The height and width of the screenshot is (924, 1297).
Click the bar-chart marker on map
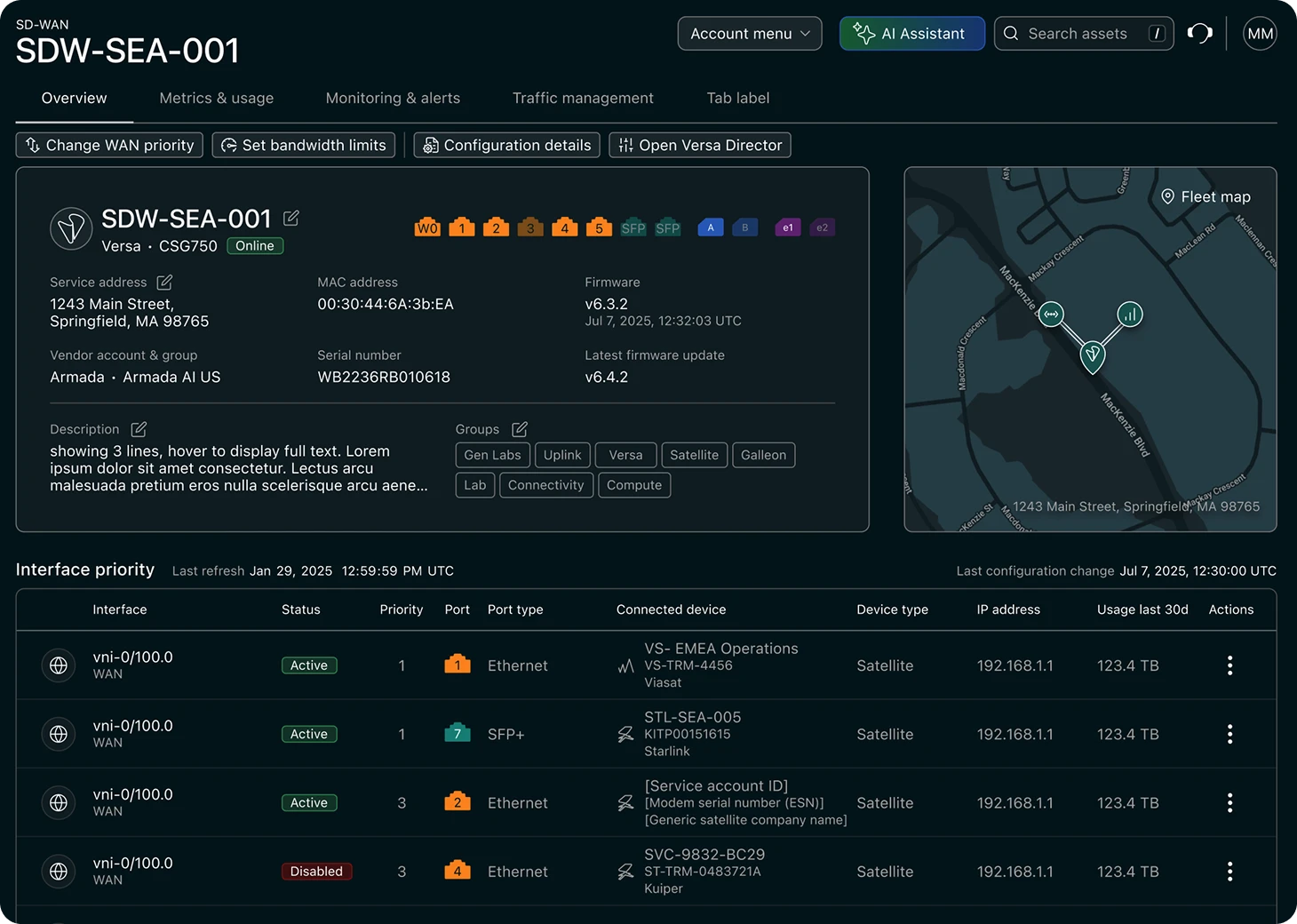coord(1130,314)
